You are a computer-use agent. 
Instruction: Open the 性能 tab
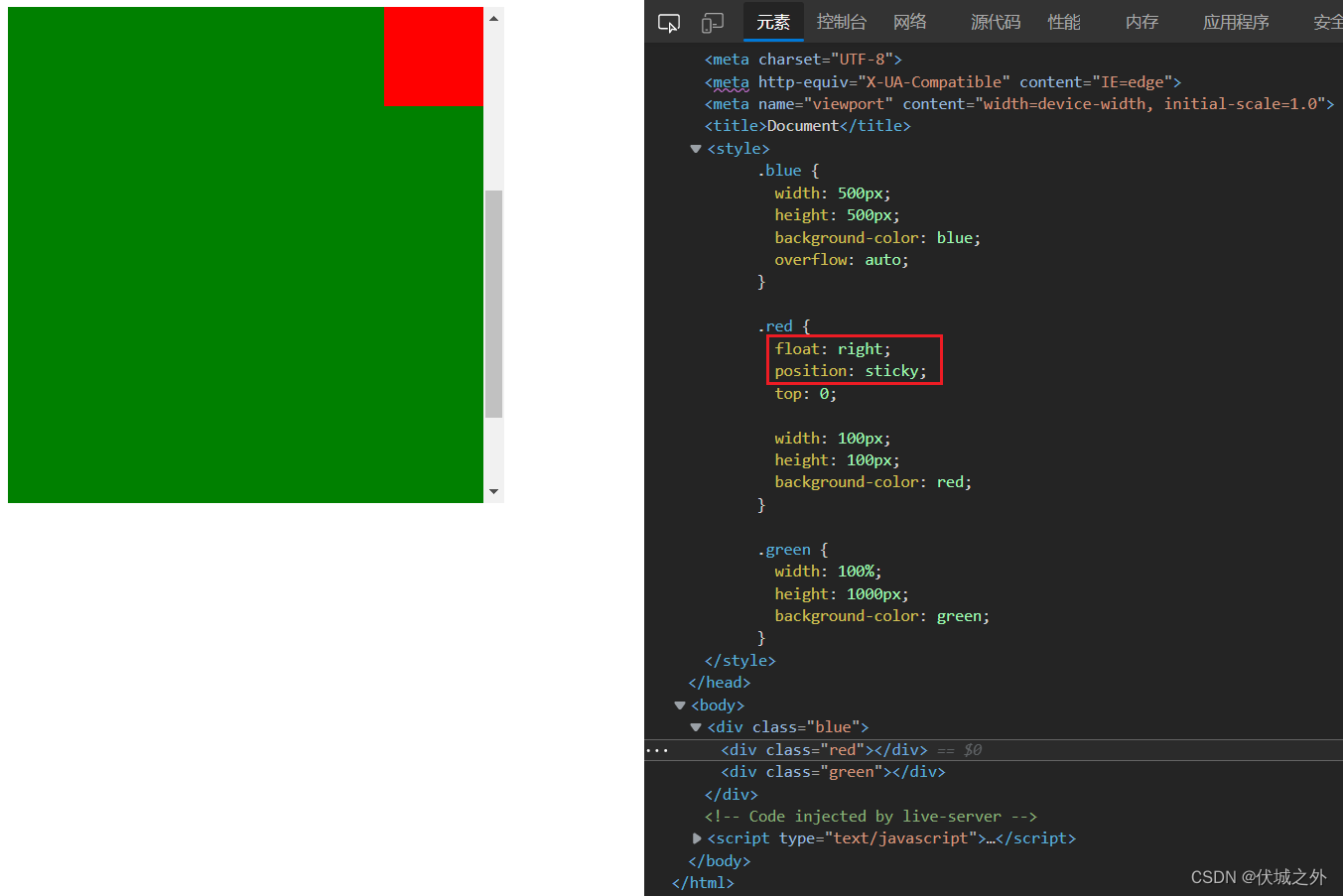pyautogui.click(x=1064, y=22)
